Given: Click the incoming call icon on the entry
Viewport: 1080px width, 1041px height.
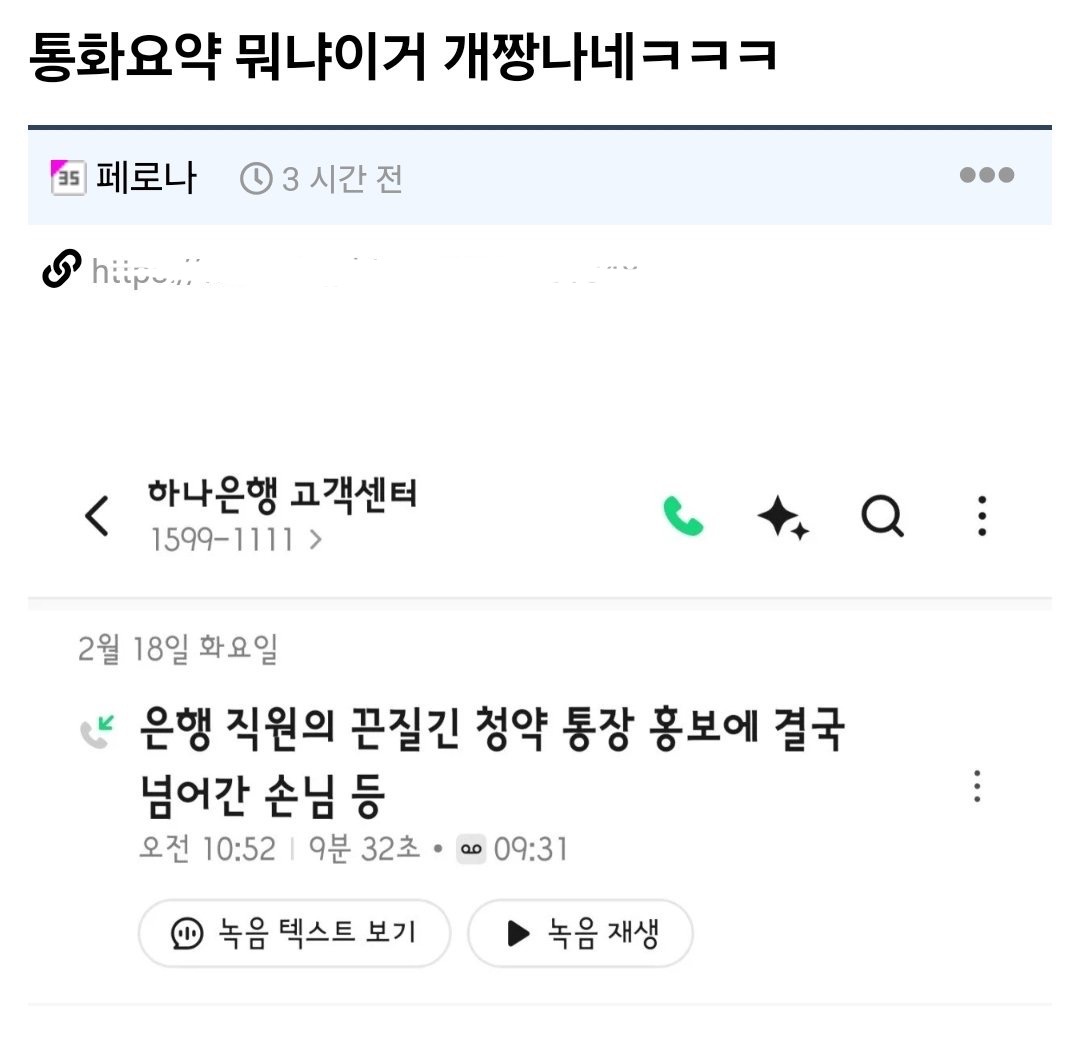Looking at the screenshot, I should tap(97, 732).
